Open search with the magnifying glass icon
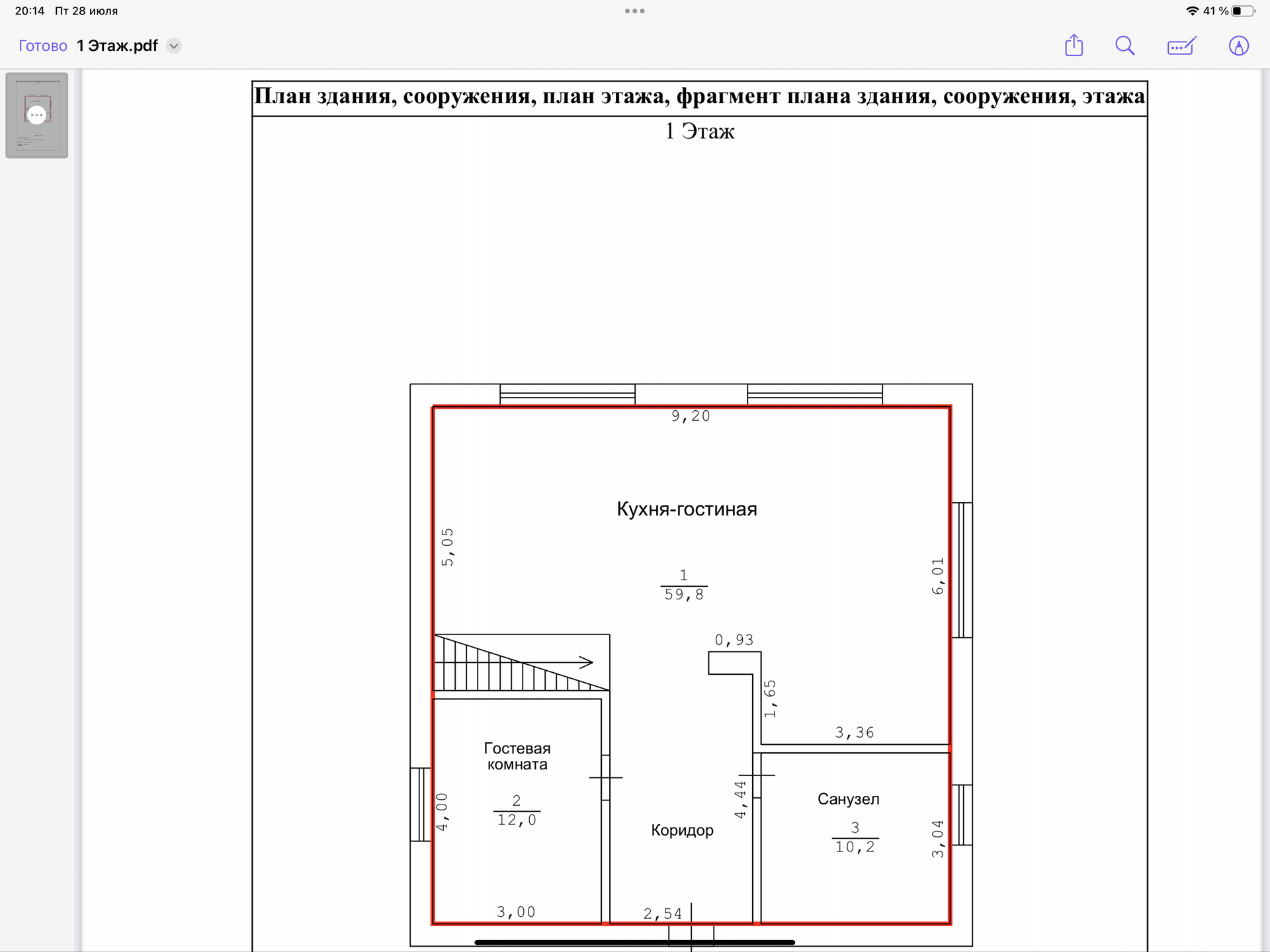1270x952 pixels. click(1124, 46)
